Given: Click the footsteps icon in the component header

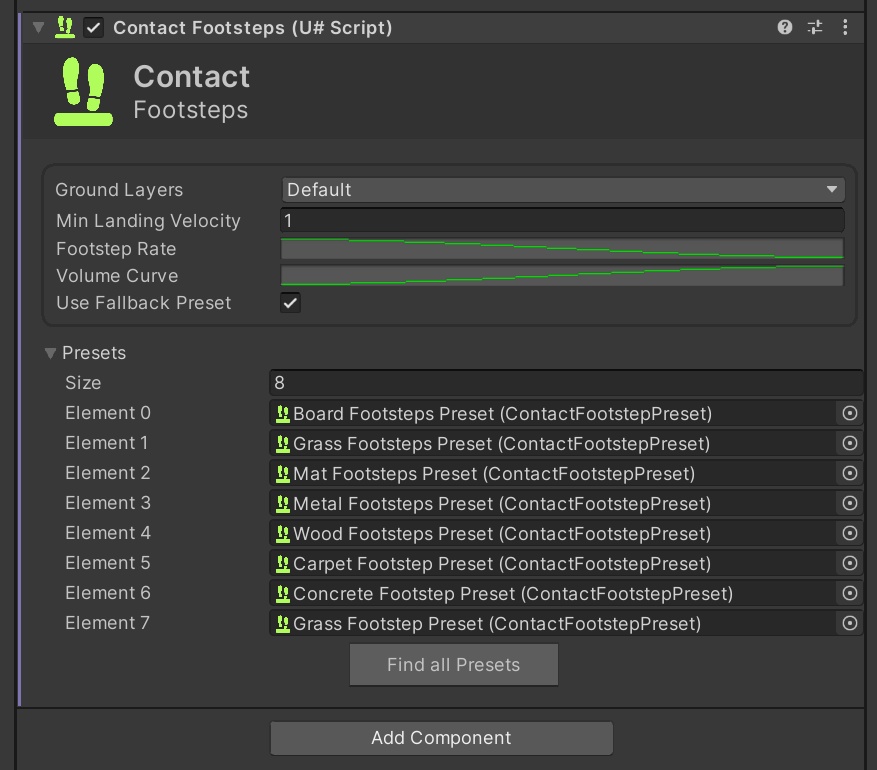Looking at the screenshot, I should pyautogui.click(x=63, y=27).
